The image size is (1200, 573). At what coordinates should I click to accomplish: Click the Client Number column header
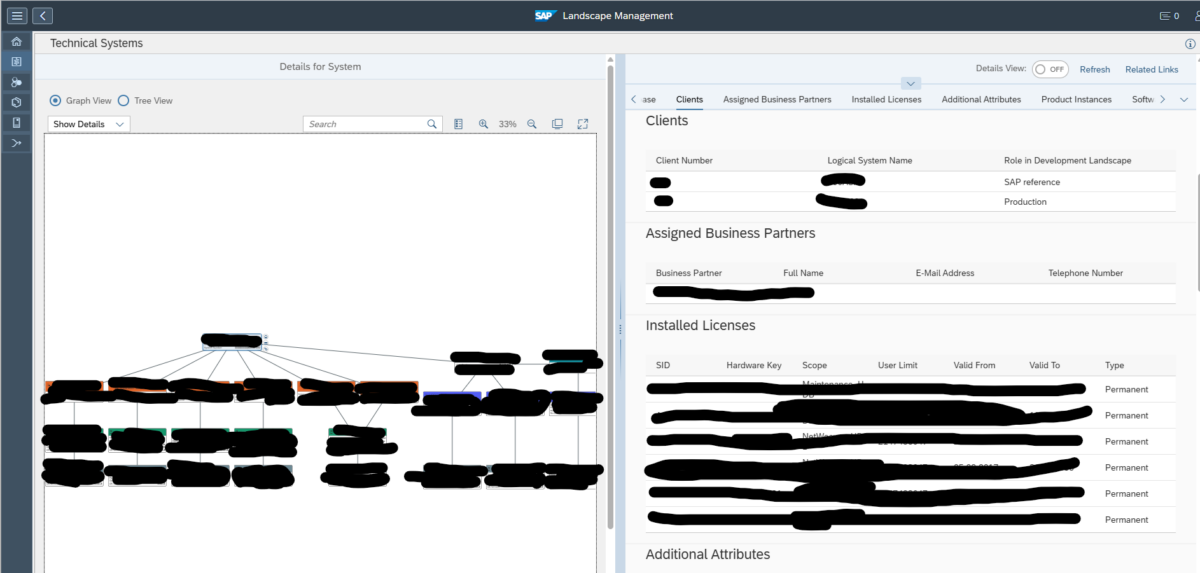(684, 160)
